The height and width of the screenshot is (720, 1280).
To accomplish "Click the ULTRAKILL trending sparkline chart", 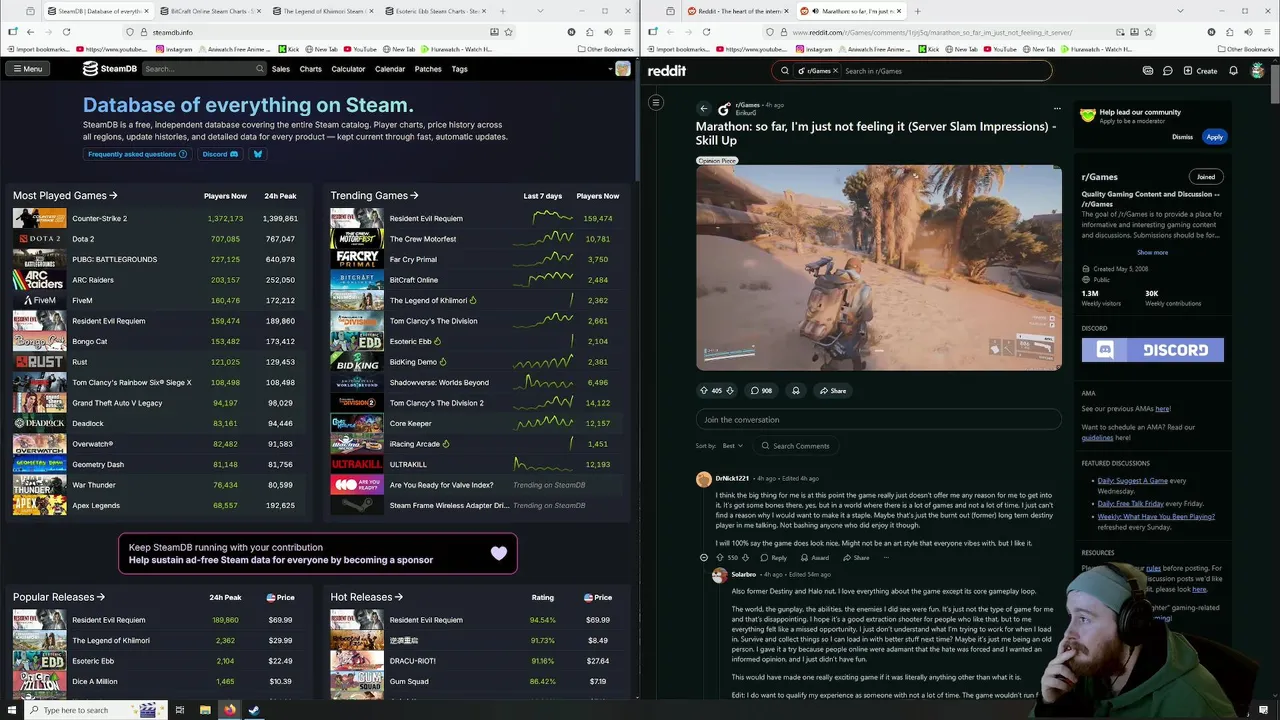I will [x=543, y=464].
